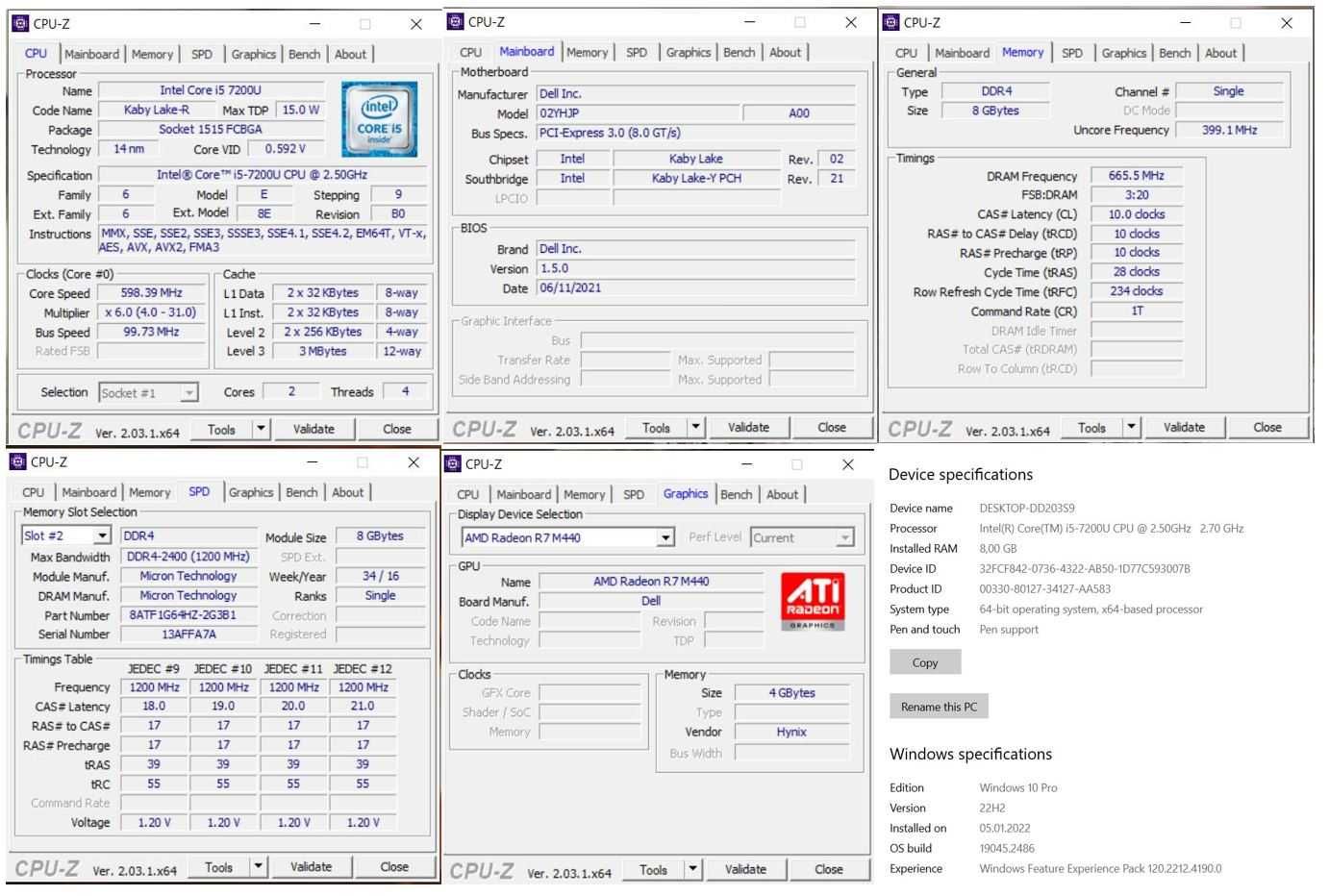Click the Threads value 4 field
Image resolution: width=1329 pixels, height=896 pixels.
(x=405, y=390)
